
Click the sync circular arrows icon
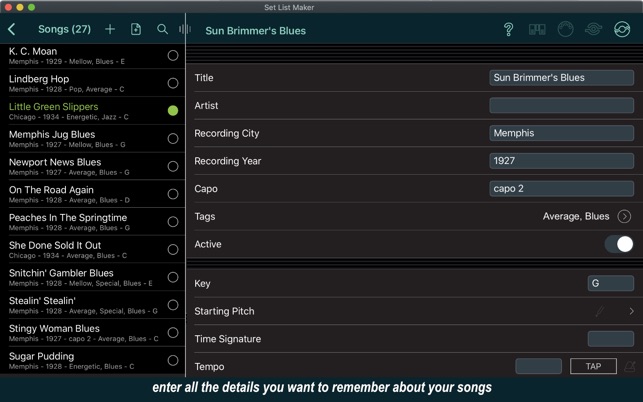622,29
